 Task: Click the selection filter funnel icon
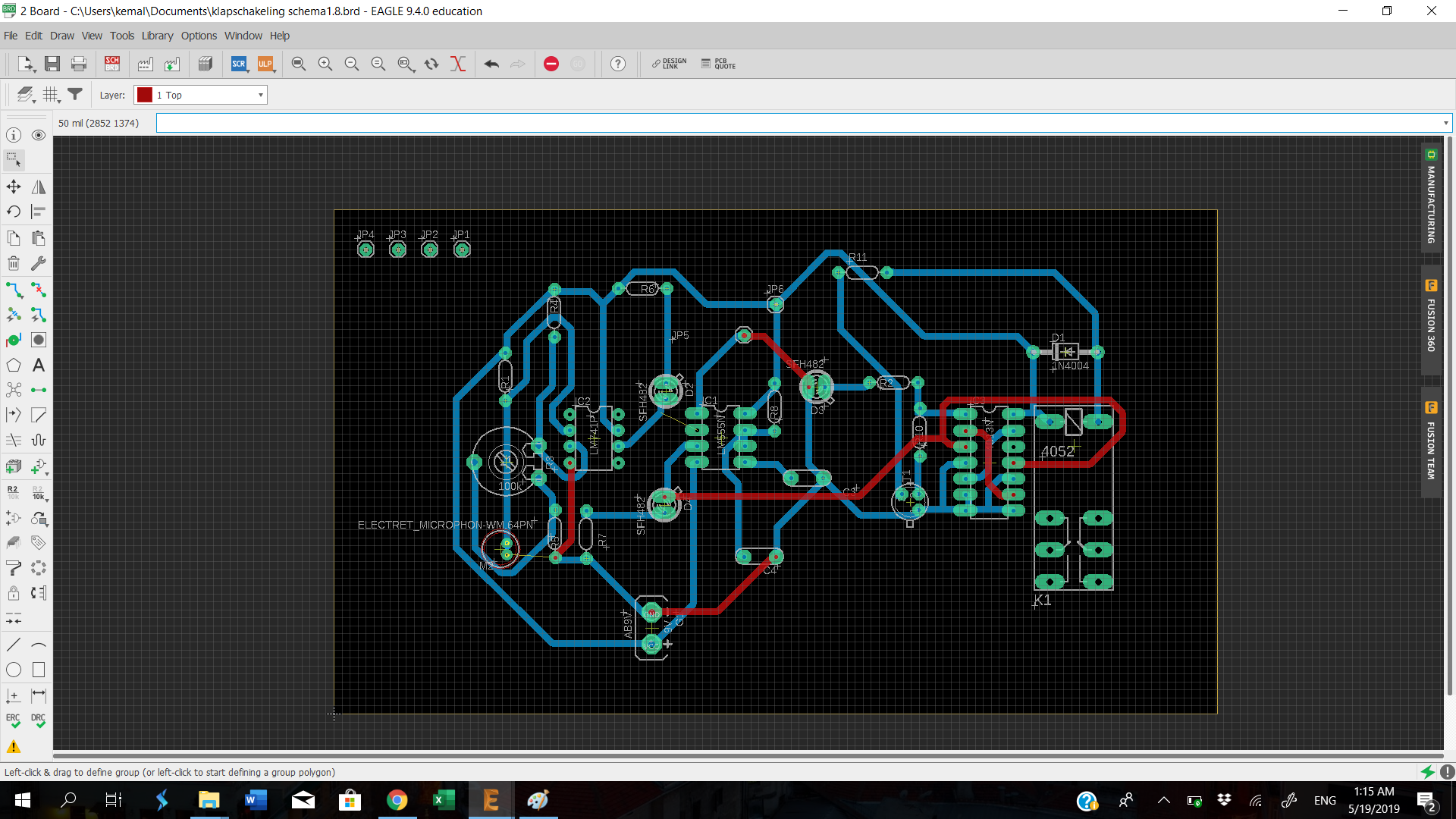[75, 95]
